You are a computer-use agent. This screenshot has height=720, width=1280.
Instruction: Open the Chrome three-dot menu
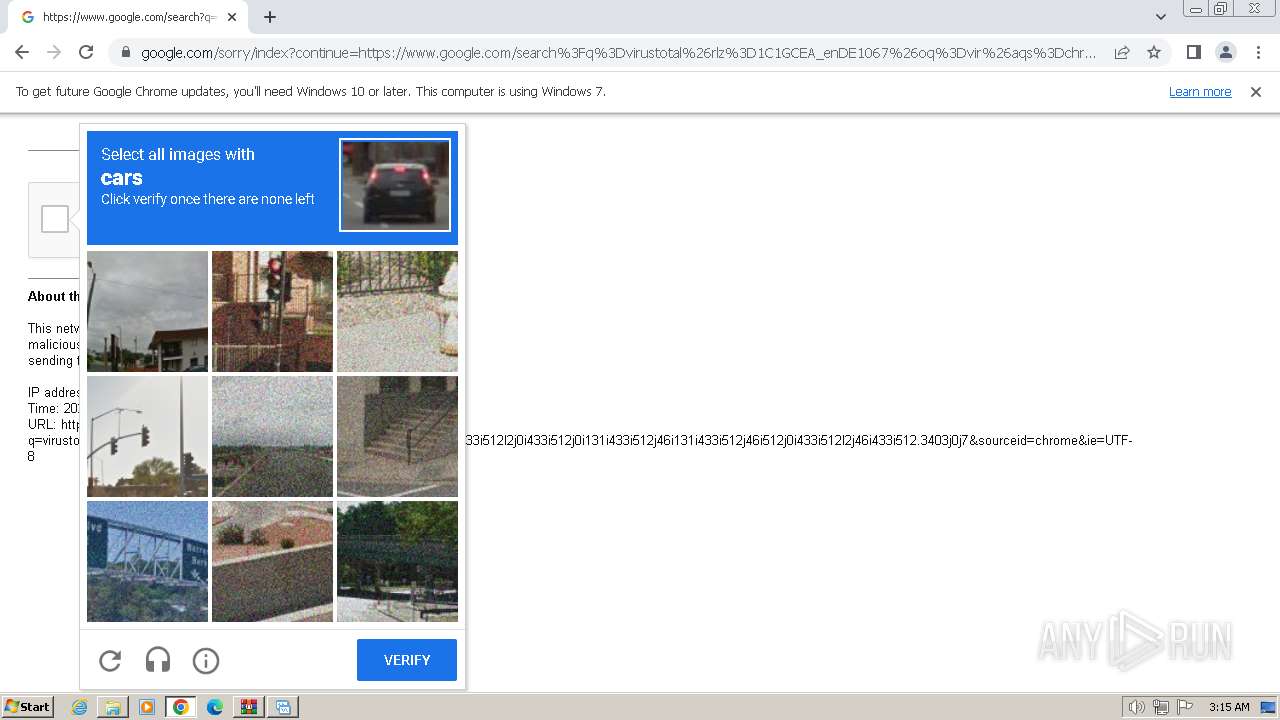click(x=1258, y=52)
